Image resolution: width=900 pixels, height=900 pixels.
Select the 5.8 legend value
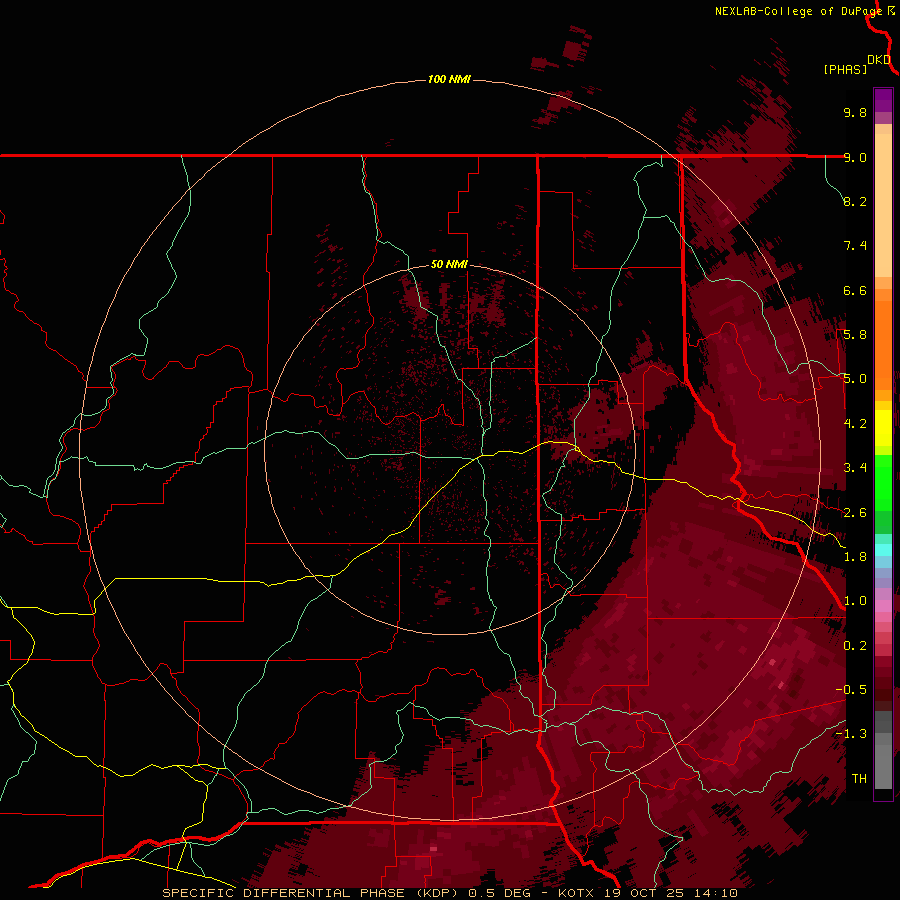point(855,335)
